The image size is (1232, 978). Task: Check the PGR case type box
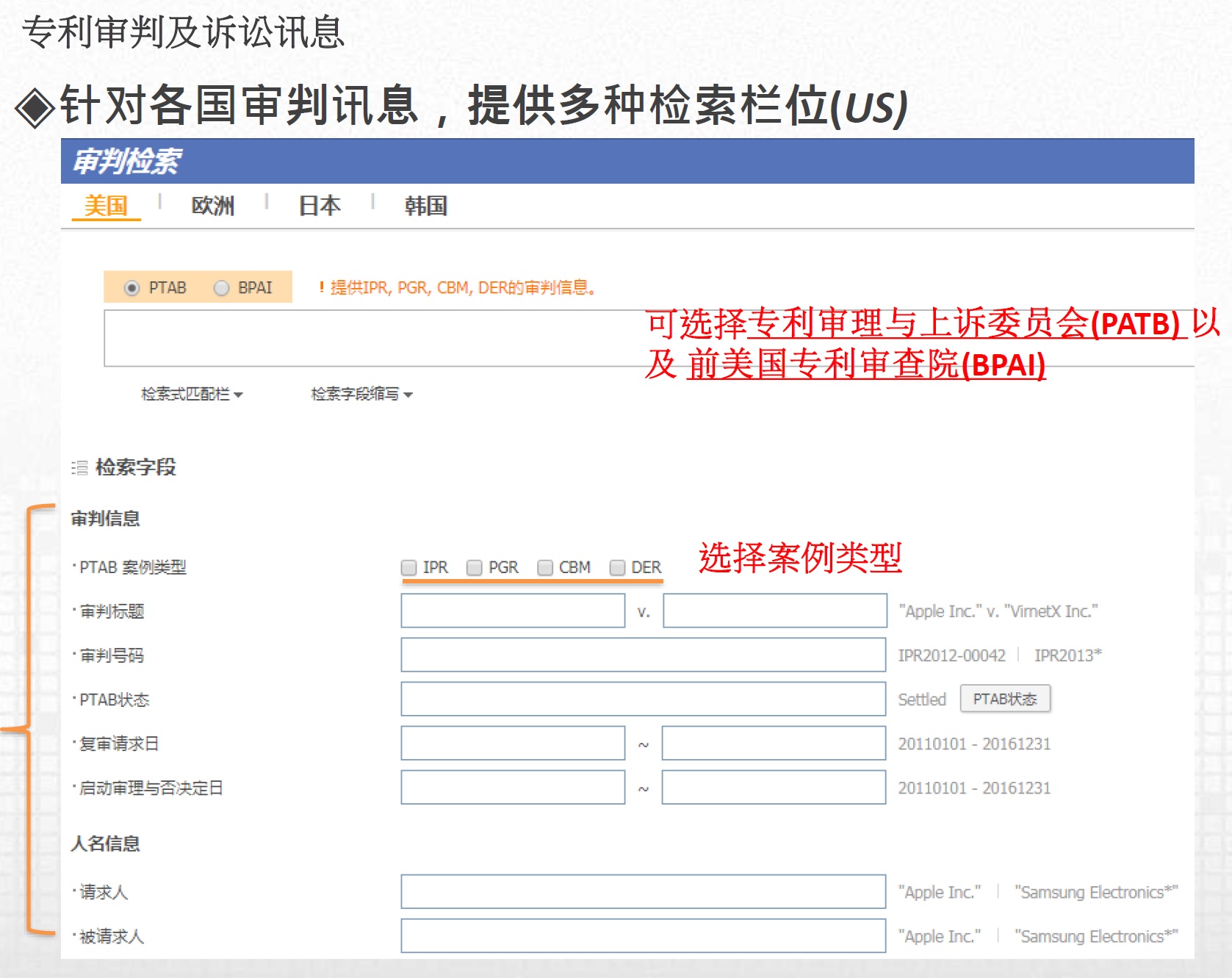(475, 568)
